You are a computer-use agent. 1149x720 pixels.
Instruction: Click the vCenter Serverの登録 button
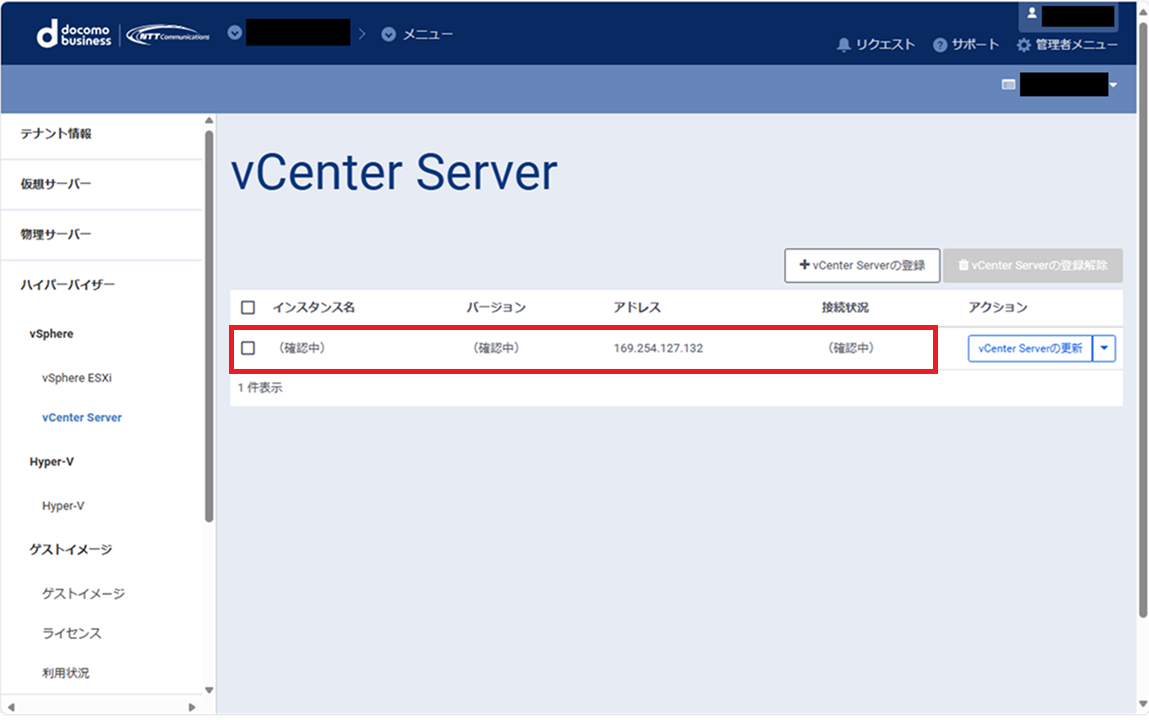861,266
